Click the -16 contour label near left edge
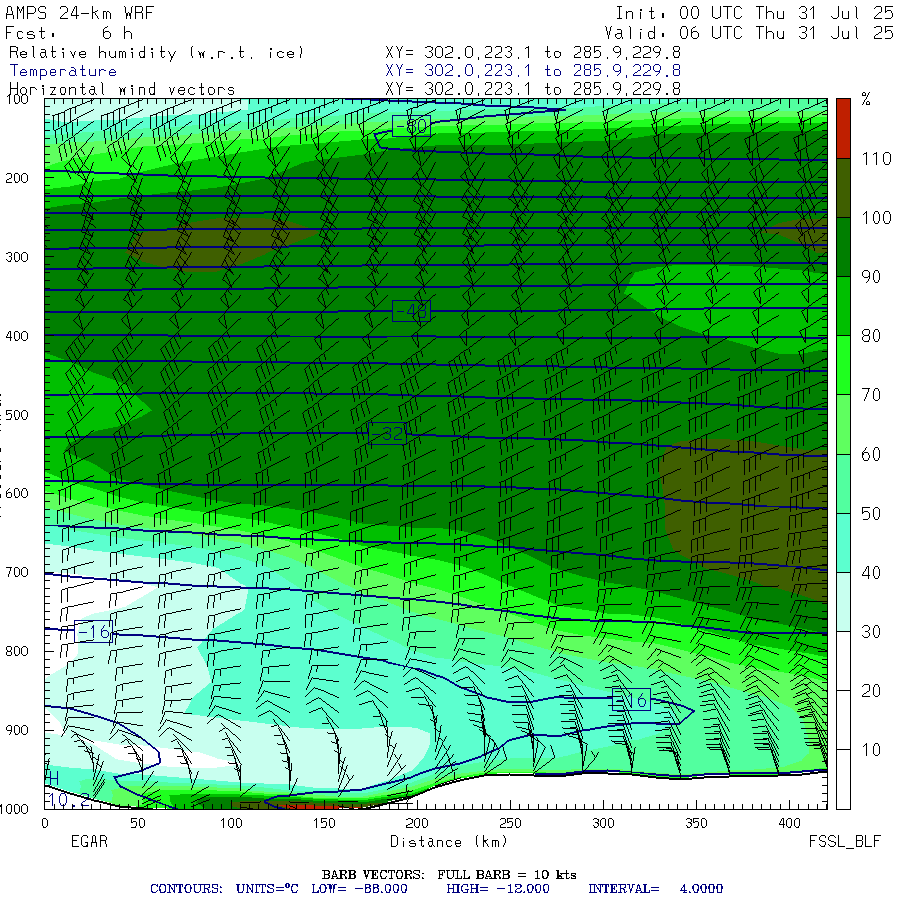The width and height of the screenshot is (900, 900). point(93,632)
